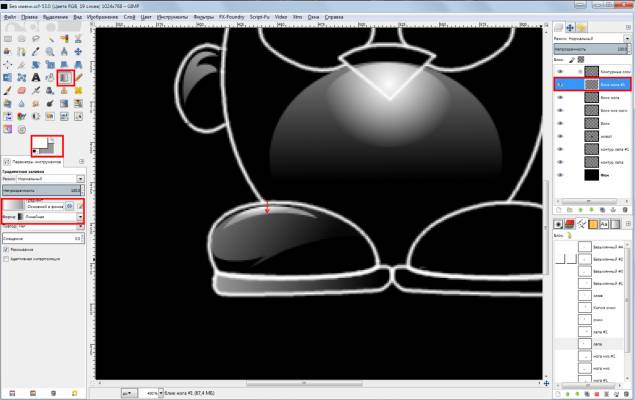Select the Free Select lasso tool
The width and height of the screenshot is (635, 400).
[36, 38]
